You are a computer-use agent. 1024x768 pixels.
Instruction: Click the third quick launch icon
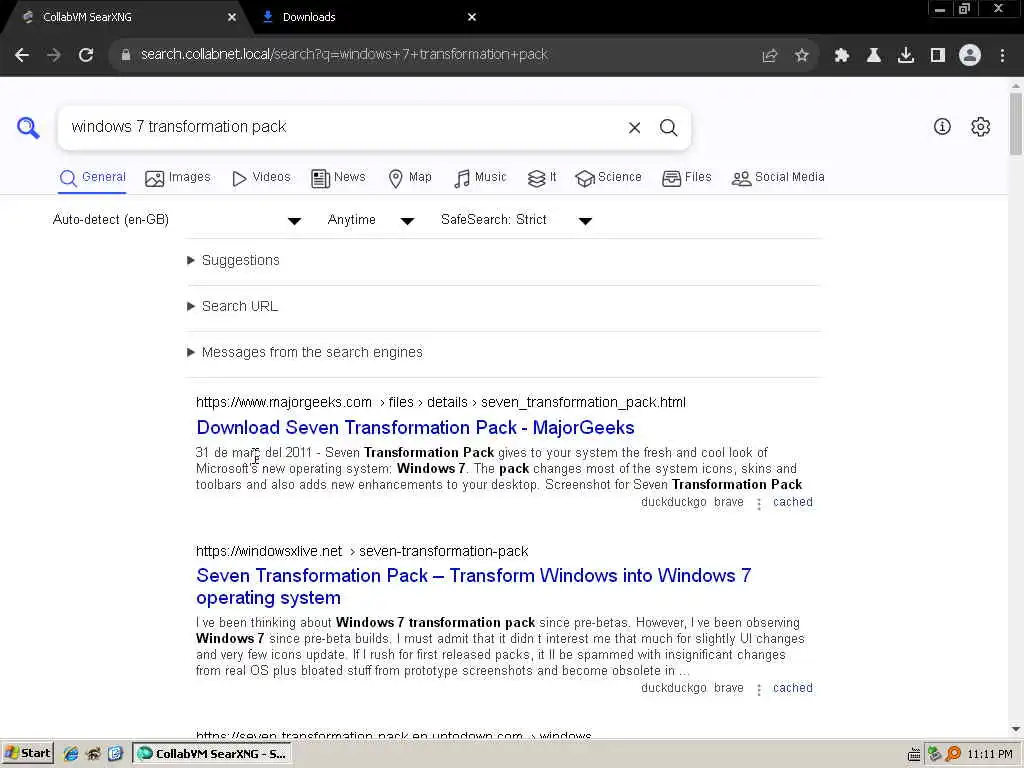116,754
